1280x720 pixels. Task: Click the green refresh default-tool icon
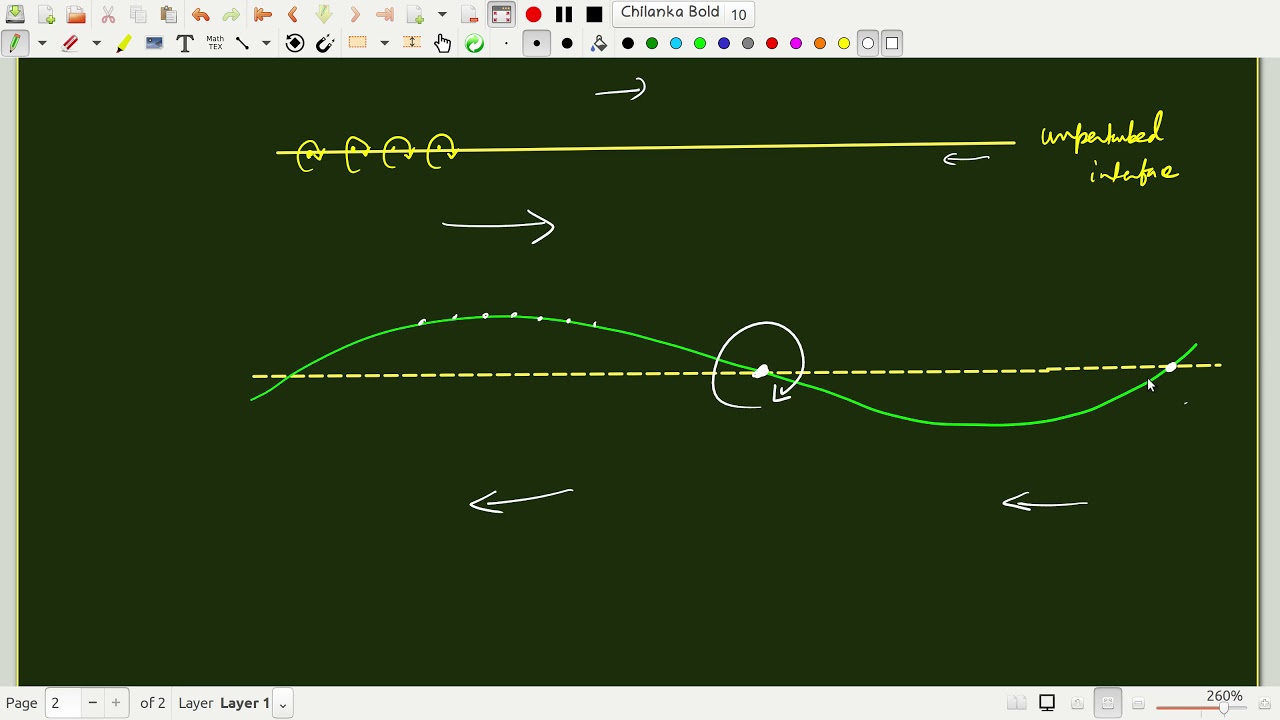click(x=474, y=43)
